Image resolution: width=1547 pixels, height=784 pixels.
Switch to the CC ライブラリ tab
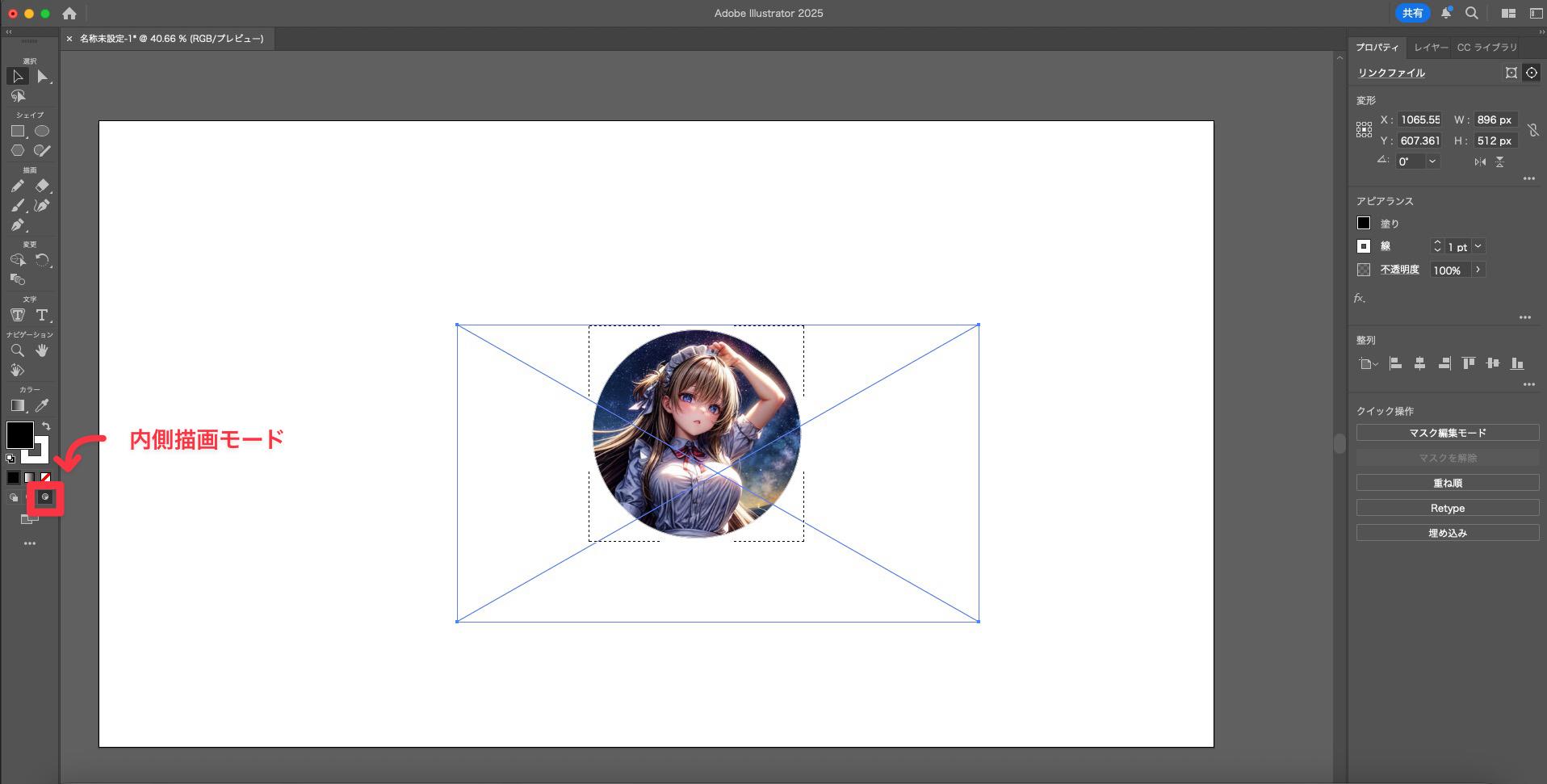(1487, 48)
